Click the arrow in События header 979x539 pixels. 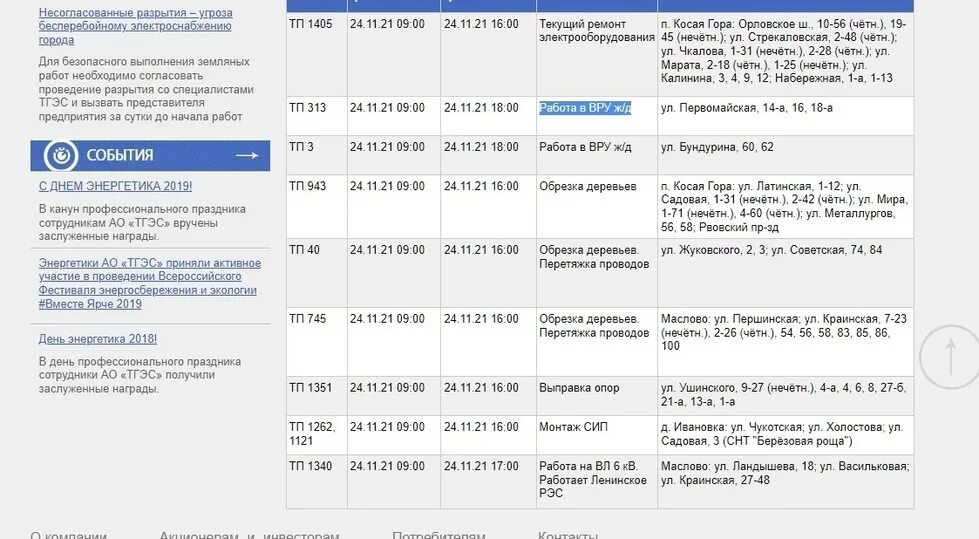[x=247, y=155]
